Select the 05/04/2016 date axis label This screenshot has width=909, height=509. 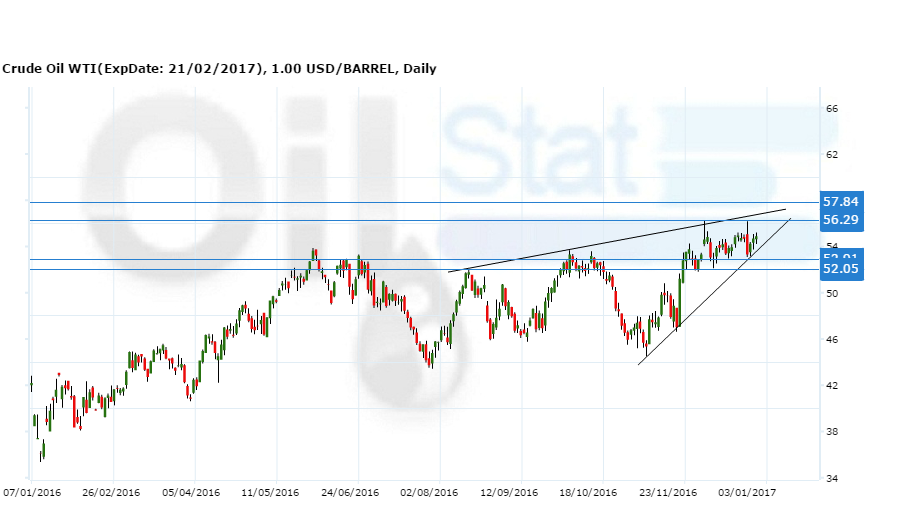pyautogui.click(x=191, y=493)
